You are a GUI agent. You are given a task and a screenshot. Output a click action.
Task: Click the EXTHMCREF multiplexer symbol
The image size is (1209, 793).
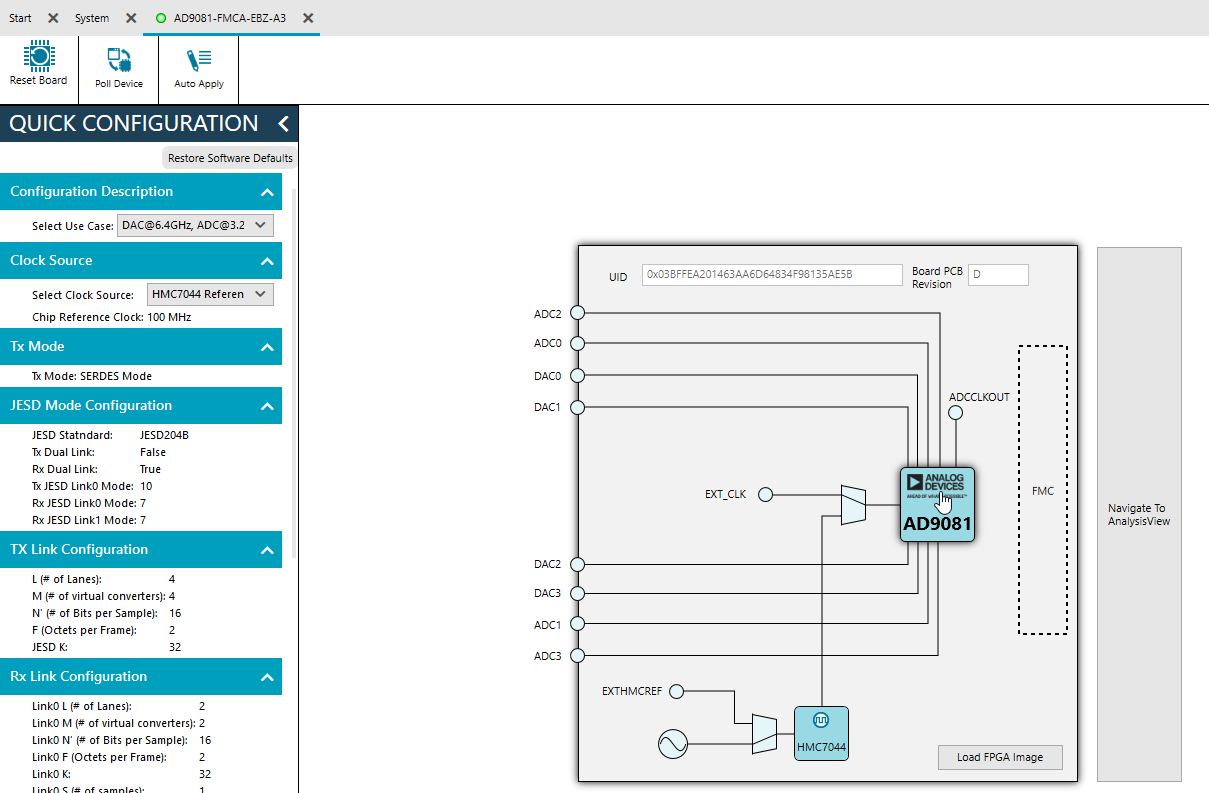pos(764,734)
